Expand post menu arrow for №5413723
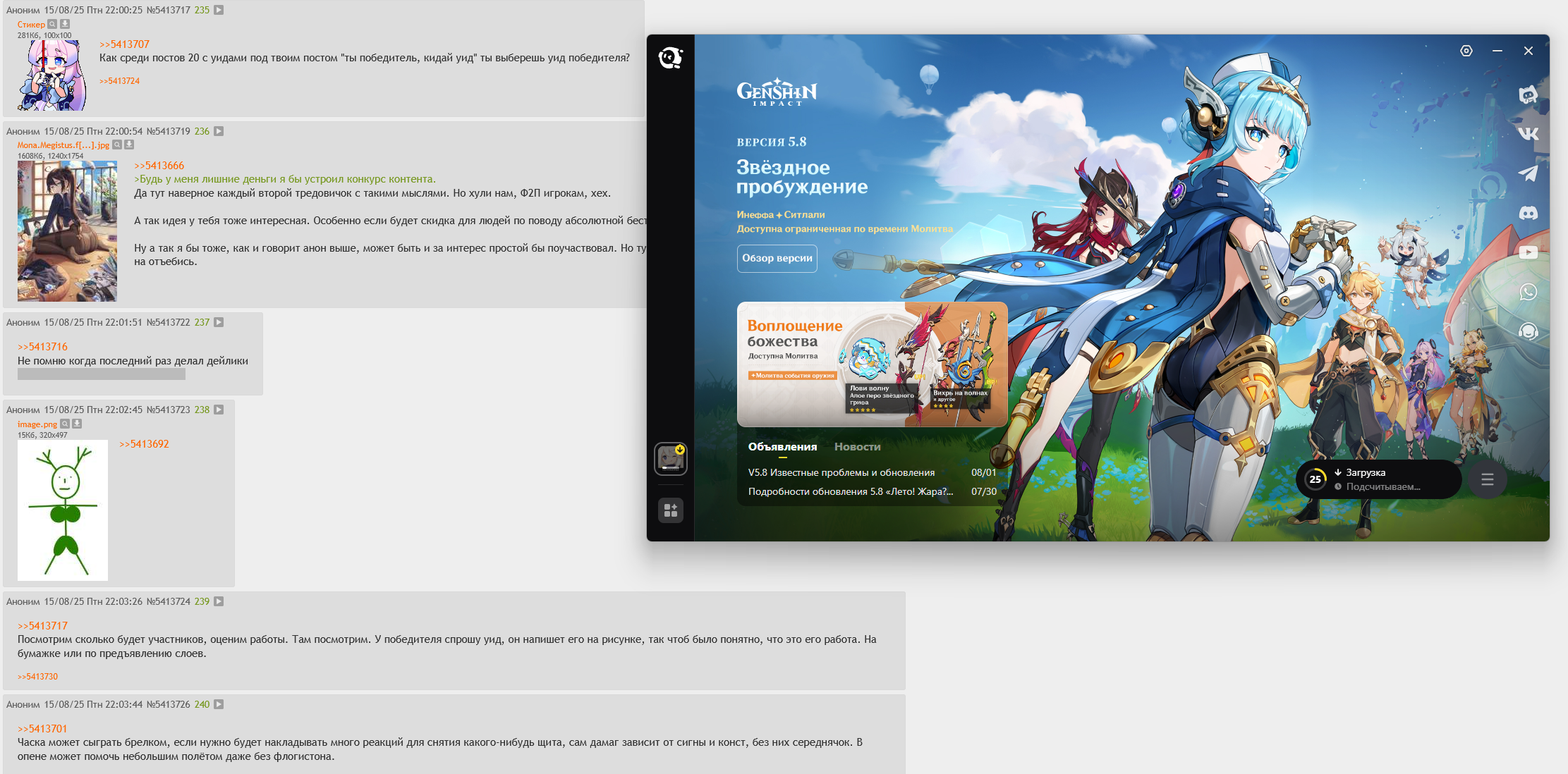Screen dimensions: 1568x774 pos(219,410)
